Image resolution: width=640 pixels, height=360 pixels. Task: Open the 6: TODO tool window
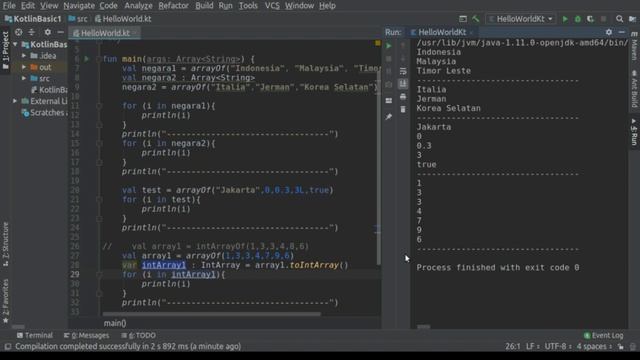[x=138, y=336]
